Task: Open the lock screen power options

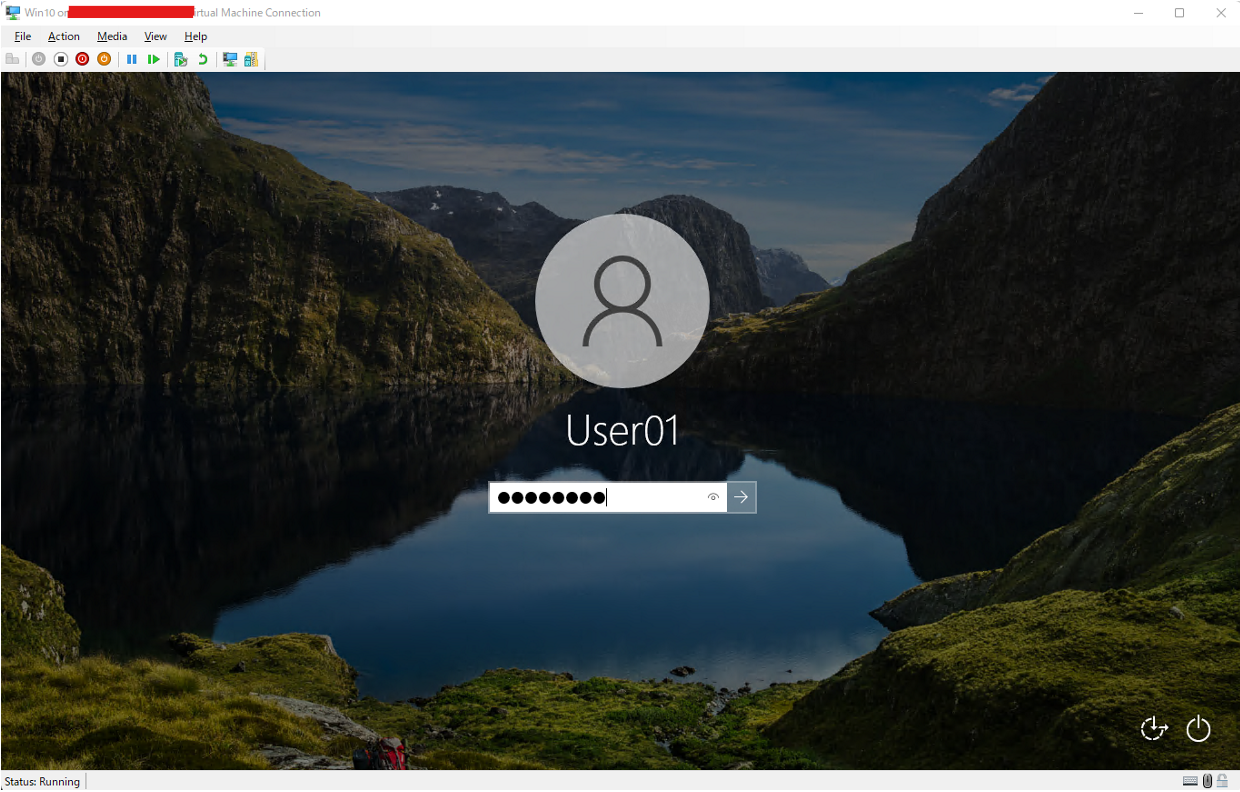Action: click(x=1198, y=729)
